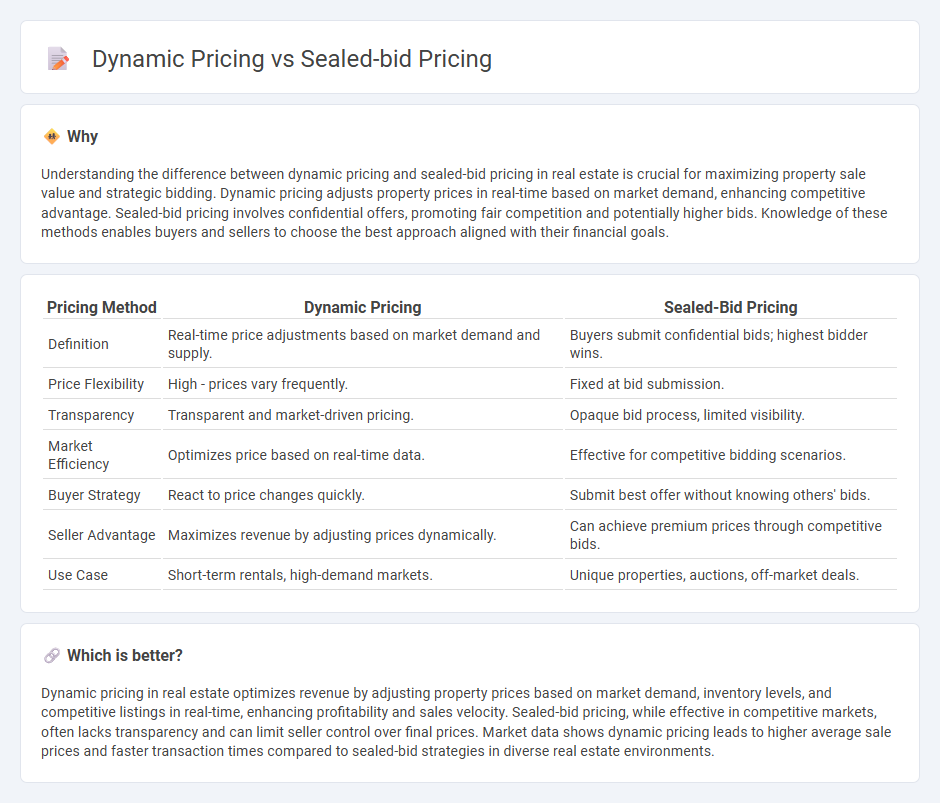The height and width of the screenshot is (803, 940).
Task: Click cell 'Submit best offer without knowing others' bids.'
Action: click(x=731, y=495)
